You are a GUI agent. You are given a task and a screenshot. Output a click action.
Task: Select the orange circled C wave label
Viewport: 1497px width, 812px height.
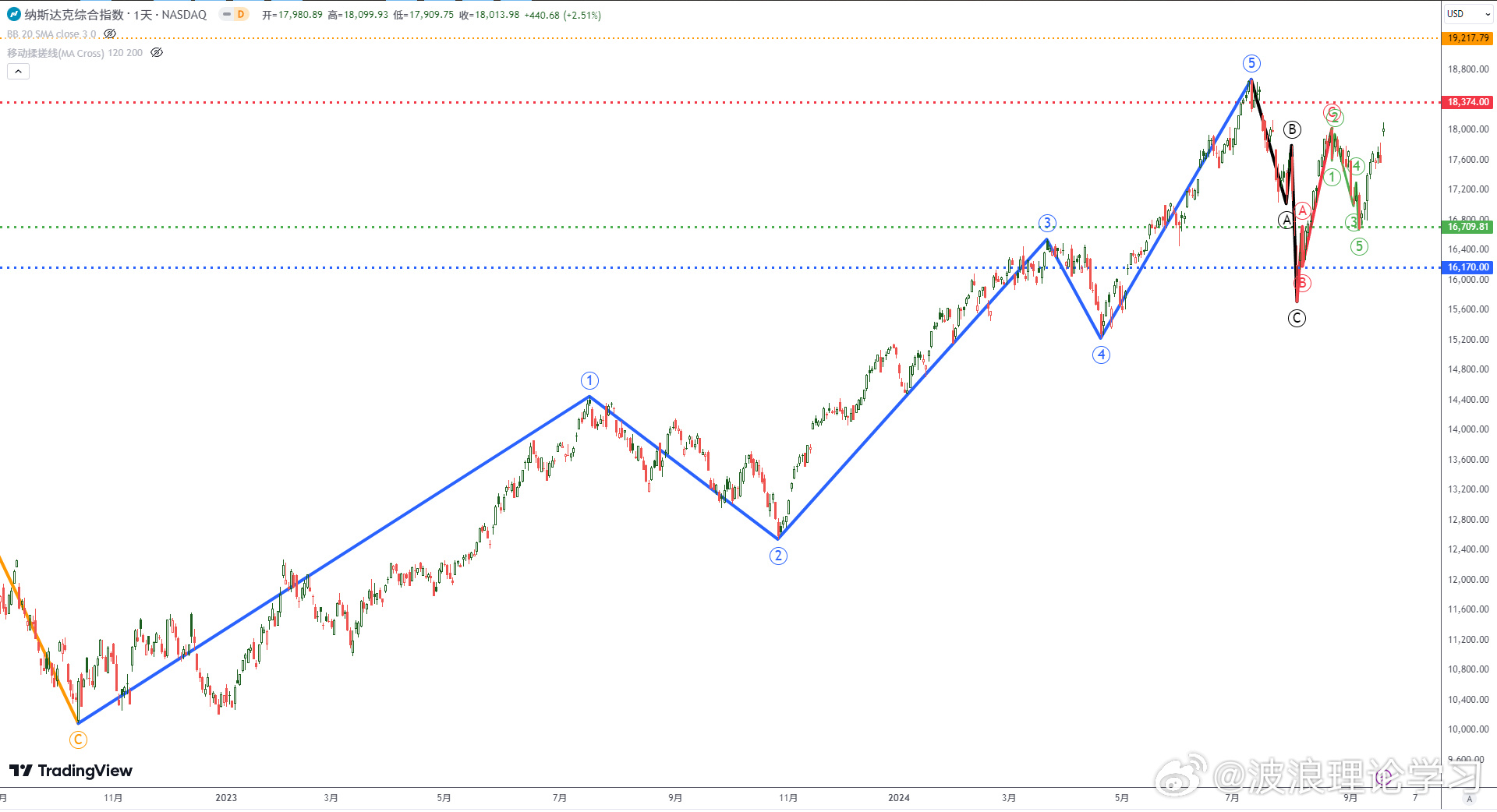click(78, 740)
